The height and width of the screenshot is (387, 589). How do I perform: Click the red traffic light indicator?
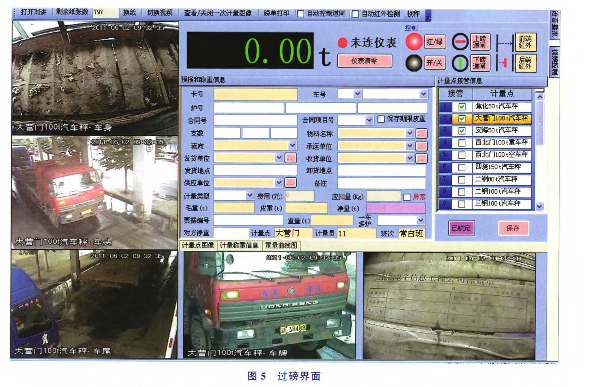point(414,42)
